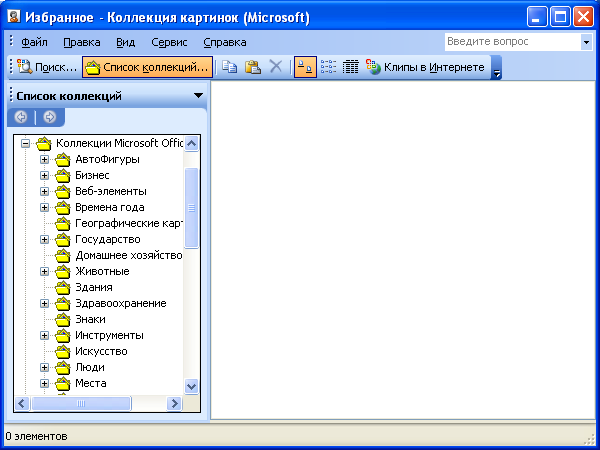Click the Домашнее хозяйство folder icon
Screen dimensions: 600x450
pos(63,256)
